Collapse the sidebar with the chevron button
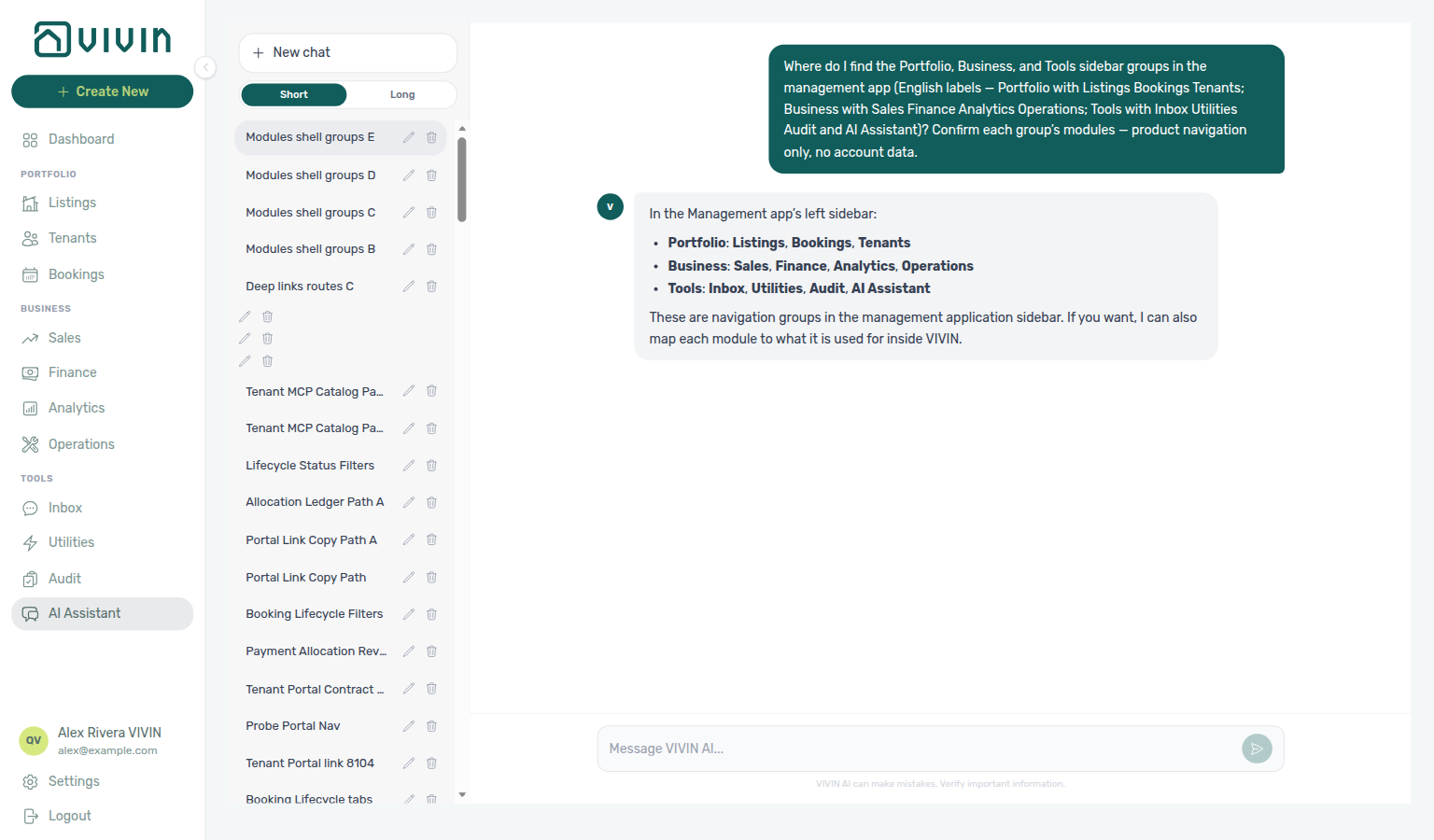 (205, 67)
